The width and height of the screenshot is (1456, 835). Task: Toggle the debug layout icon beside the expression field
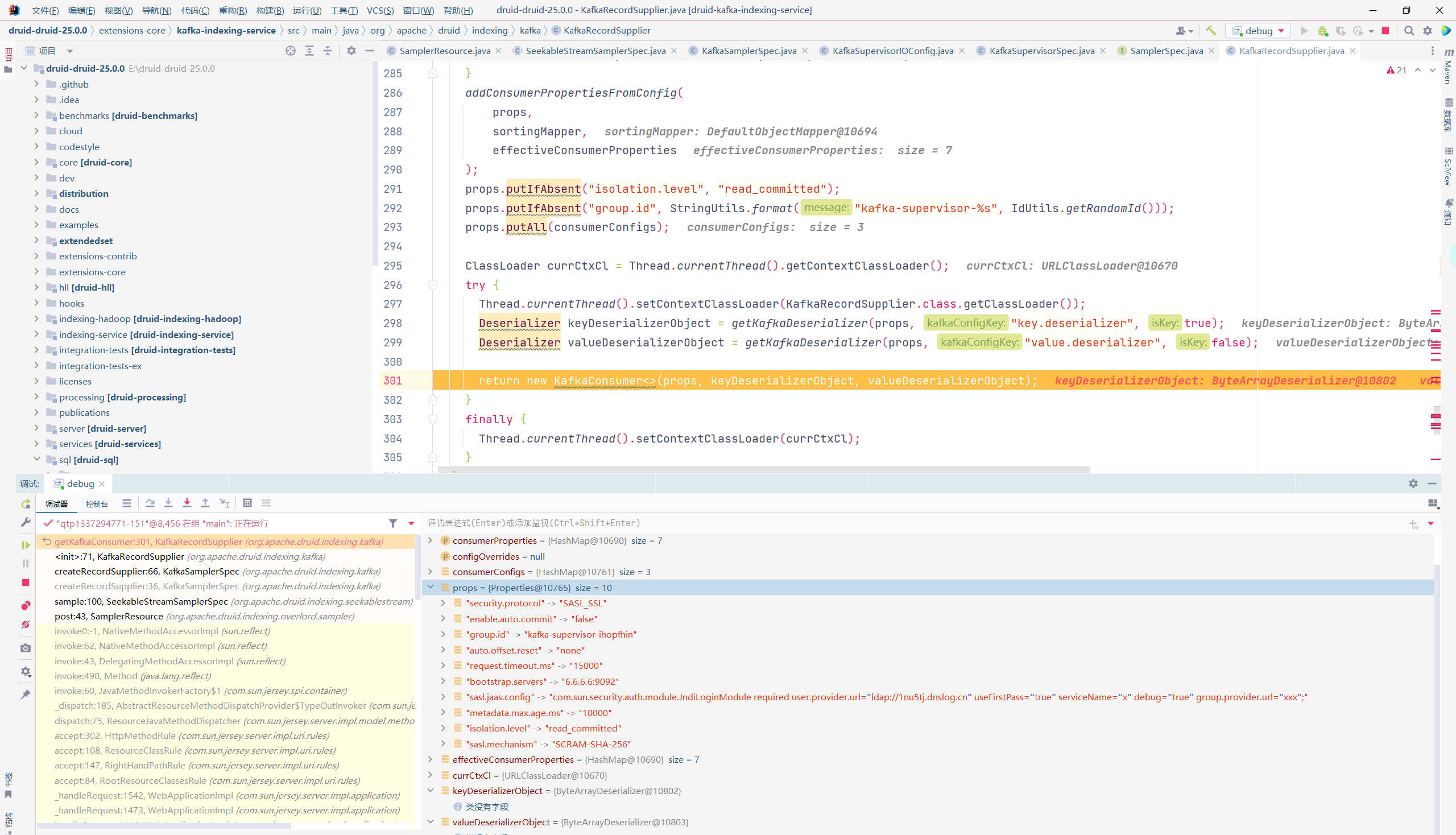1433,503
